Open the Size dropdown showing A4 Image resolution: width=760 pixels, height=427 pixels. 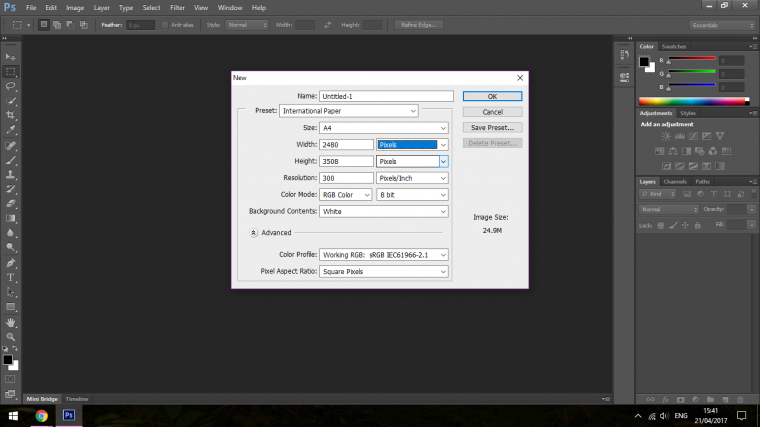[x=383, y=128]
